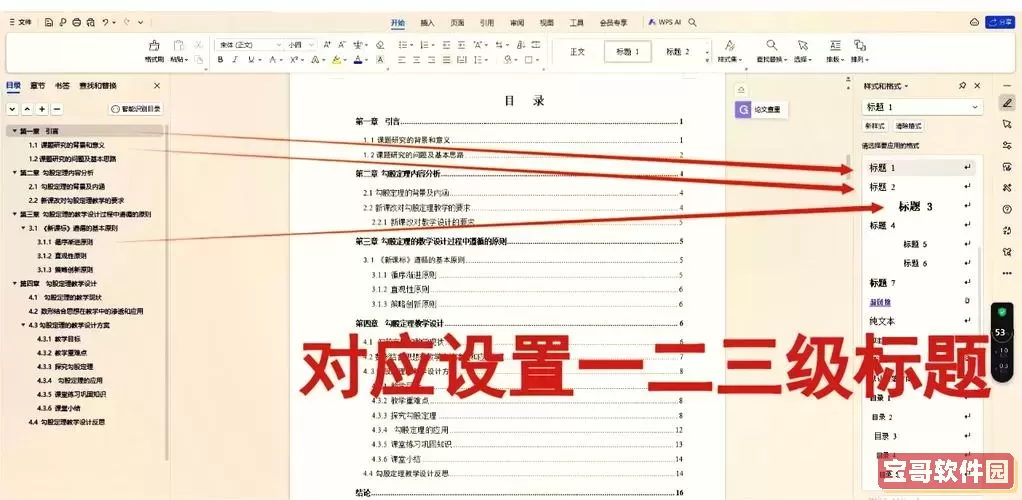The image size is (1022, 500).
Task: Toggle Bold formatting (B)
Action: [220, 59]
